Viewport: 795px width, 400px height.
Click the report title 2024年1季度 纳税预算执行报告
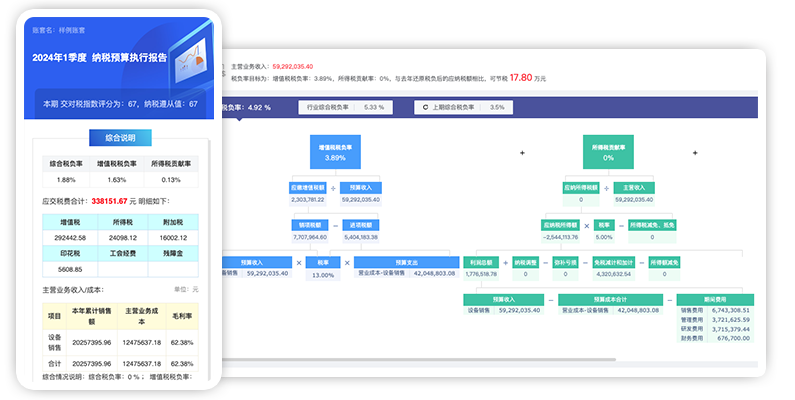point(99,58)
